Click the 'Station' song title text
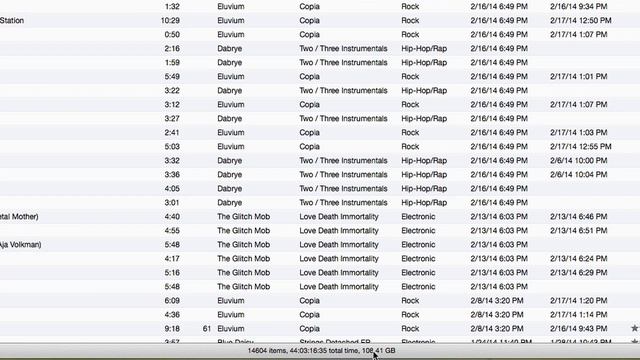 12,20
